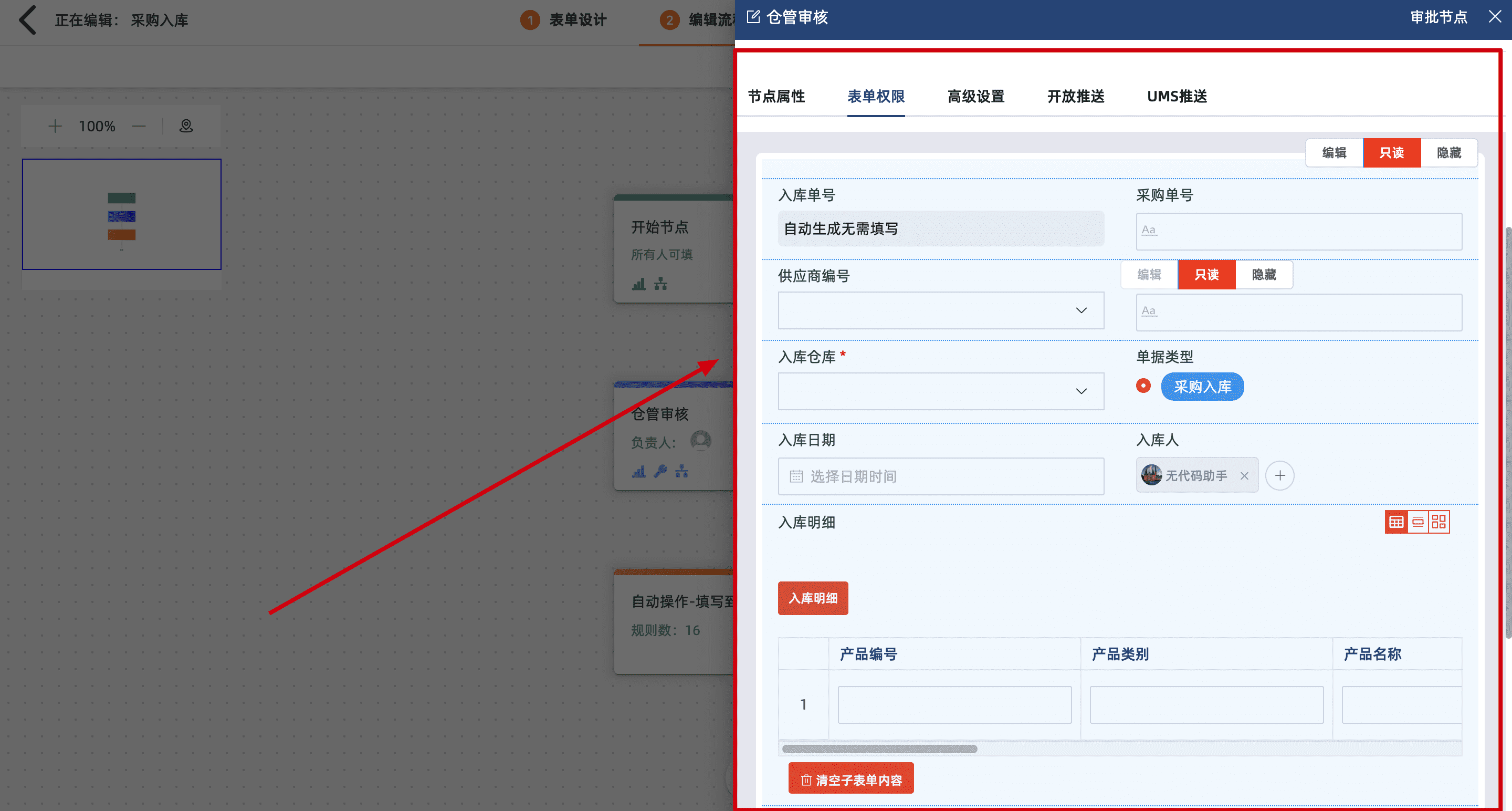1512x811 pixels.
Task: Set the field's permission to 隐藏
Action: pyautogui.click(x=1264, y=275)
